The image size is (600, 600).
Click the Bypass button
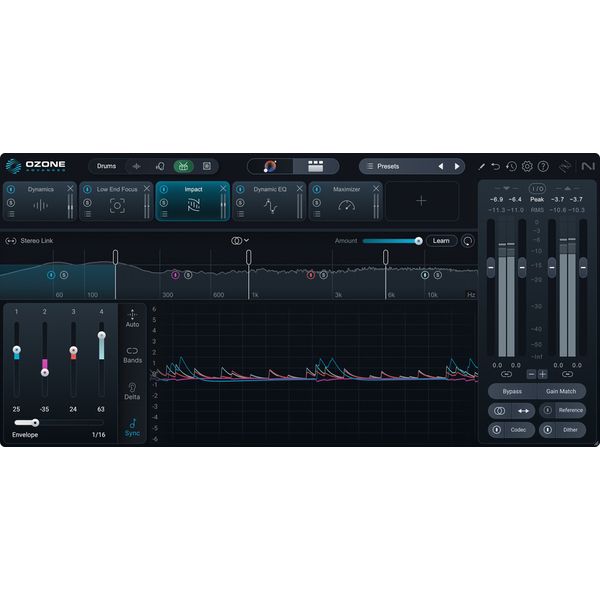[512, 391]
